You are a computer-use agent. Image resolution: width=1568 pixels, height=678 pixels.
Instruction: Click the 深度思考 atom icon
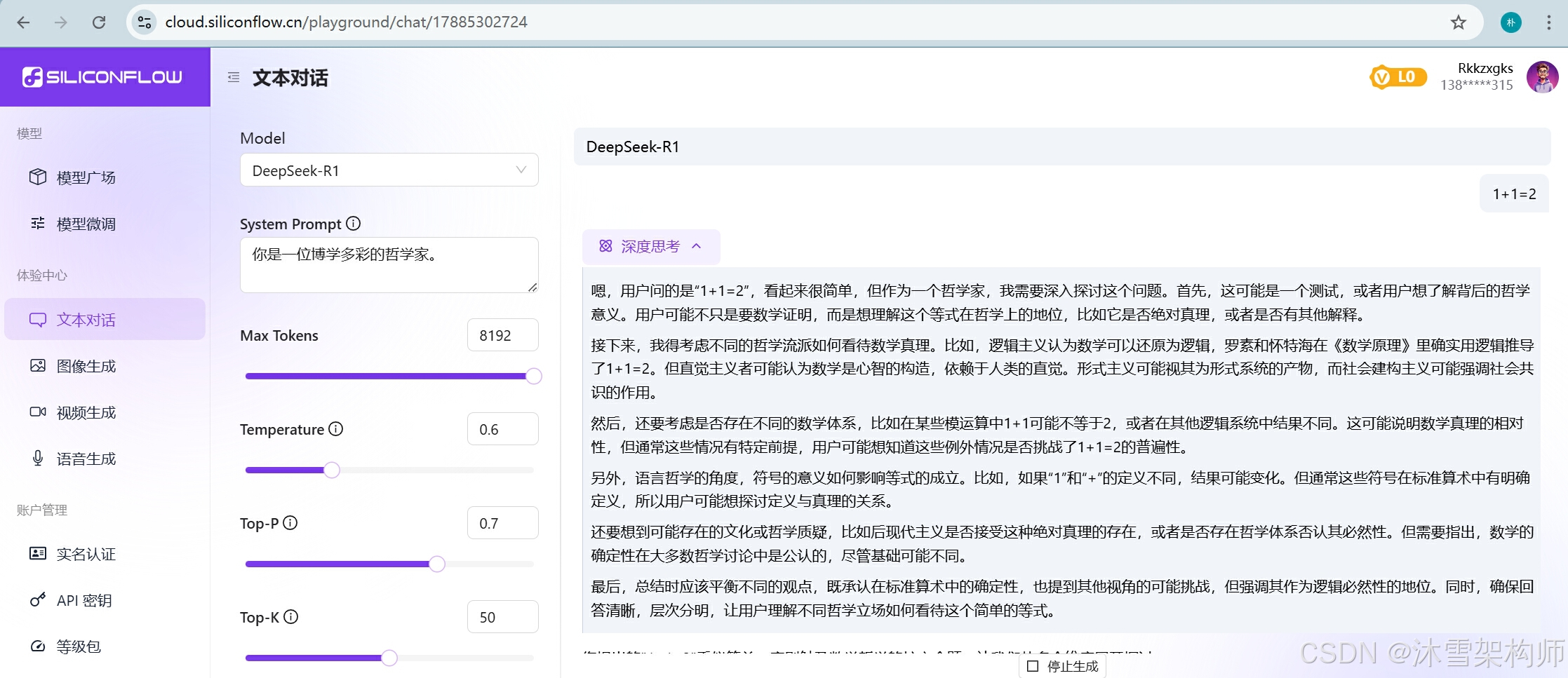tap(605, 246)
